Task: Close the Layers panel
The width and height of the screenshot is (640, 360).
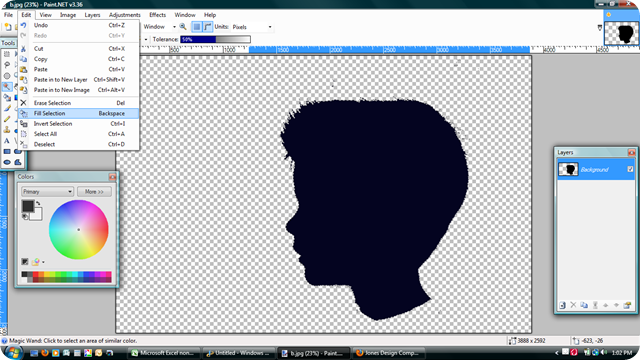Action: pyautogui.click(x=631, y=152)
